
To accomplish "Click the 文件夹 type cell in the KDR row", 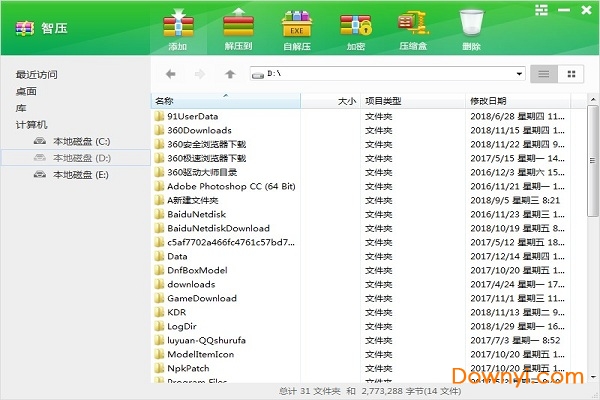I will click(x=378, y=312).
